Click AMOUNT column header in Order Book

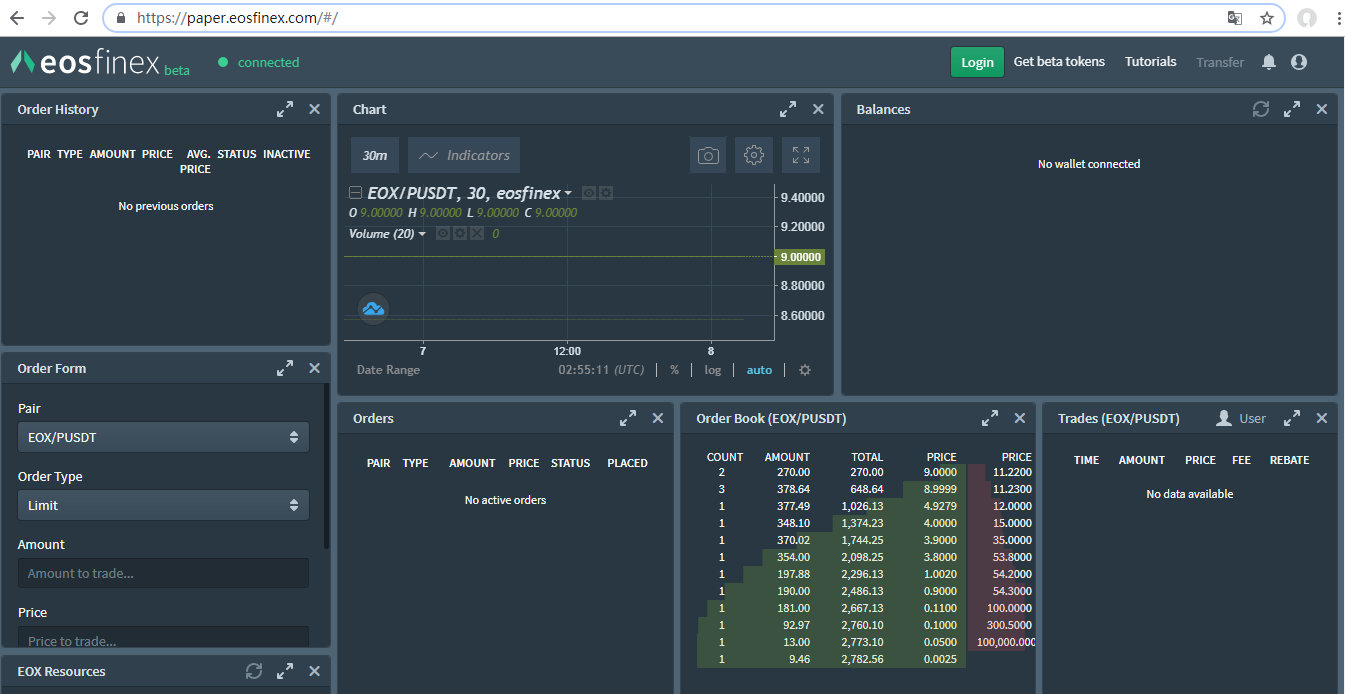(x=787, y=457)
